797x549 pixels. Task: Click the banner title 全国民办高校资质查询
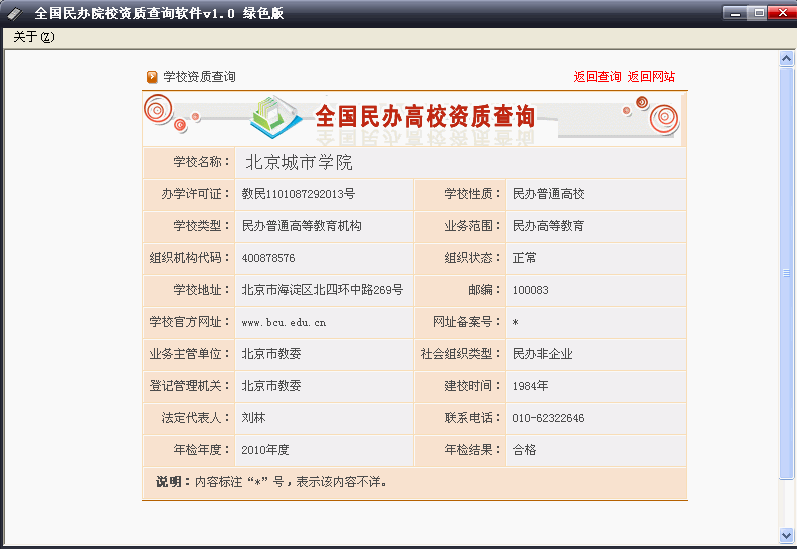click(425, 116)
